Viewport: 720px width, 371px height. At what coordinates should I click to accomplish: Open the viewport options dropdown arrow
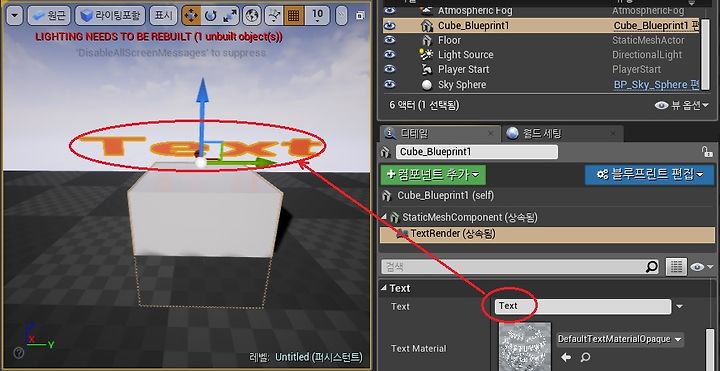tap(15, 16)
